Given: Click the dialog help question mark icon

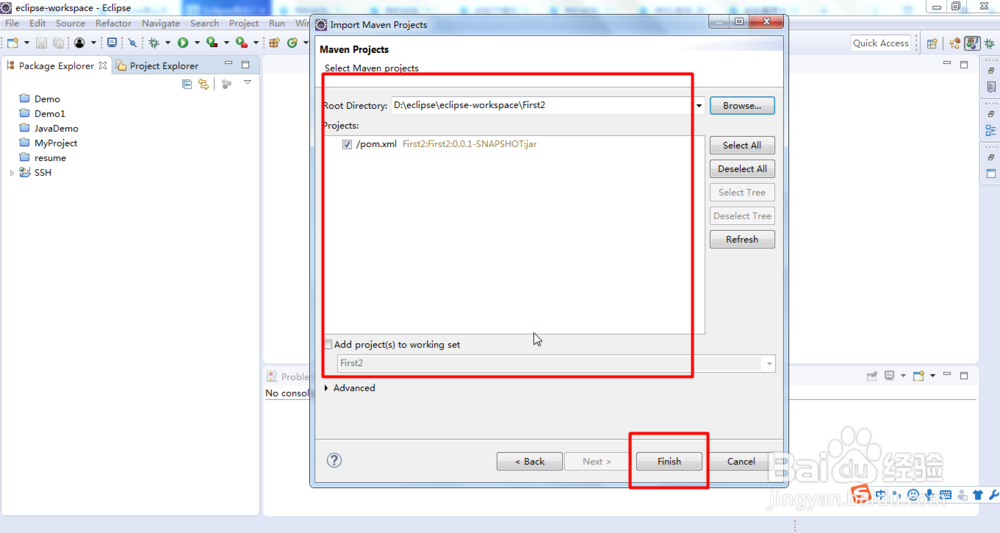Looking at the screenshot, I should point(334,460).
